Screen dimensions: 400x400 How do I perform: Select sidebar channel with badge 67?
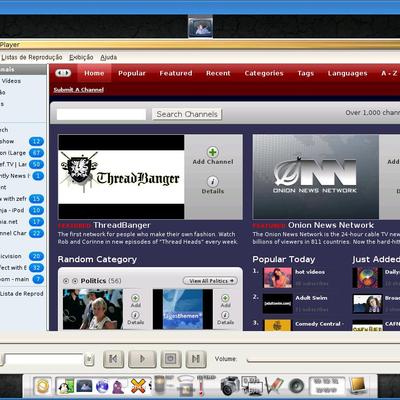22,153
